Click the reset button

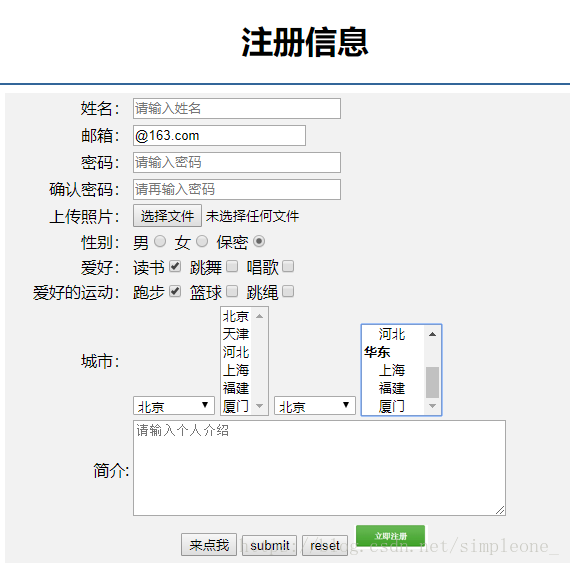click(x=325, y=545)
